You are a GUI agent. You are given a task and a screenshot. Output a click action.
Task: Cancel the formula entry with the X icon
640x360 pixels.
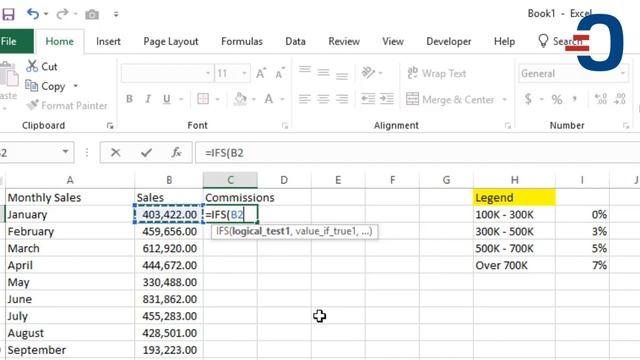116,153
